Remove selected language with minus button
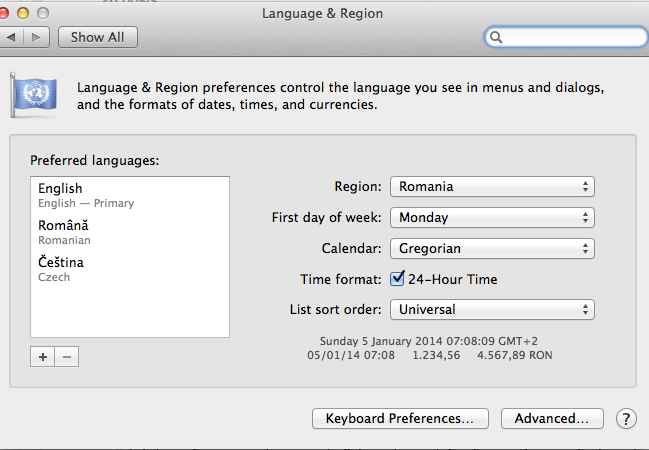Viewport: 649px width, 450px height. click(x=67, y=356)
